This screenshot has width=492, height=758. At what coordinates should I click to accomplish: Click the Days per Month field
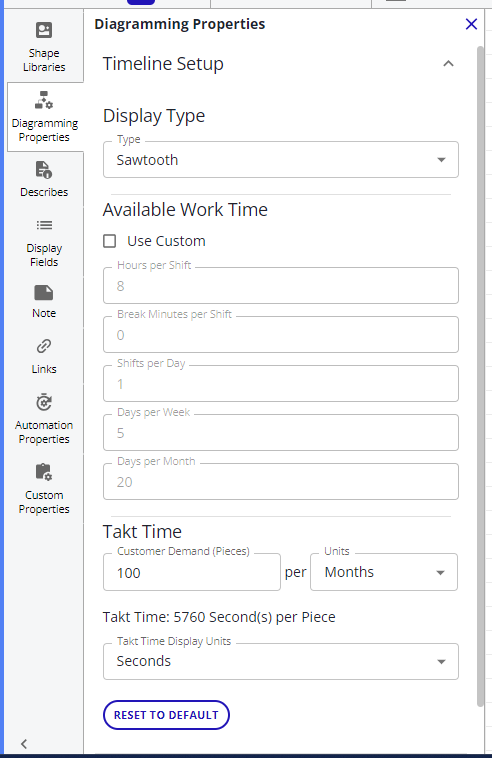click(281, 481)
